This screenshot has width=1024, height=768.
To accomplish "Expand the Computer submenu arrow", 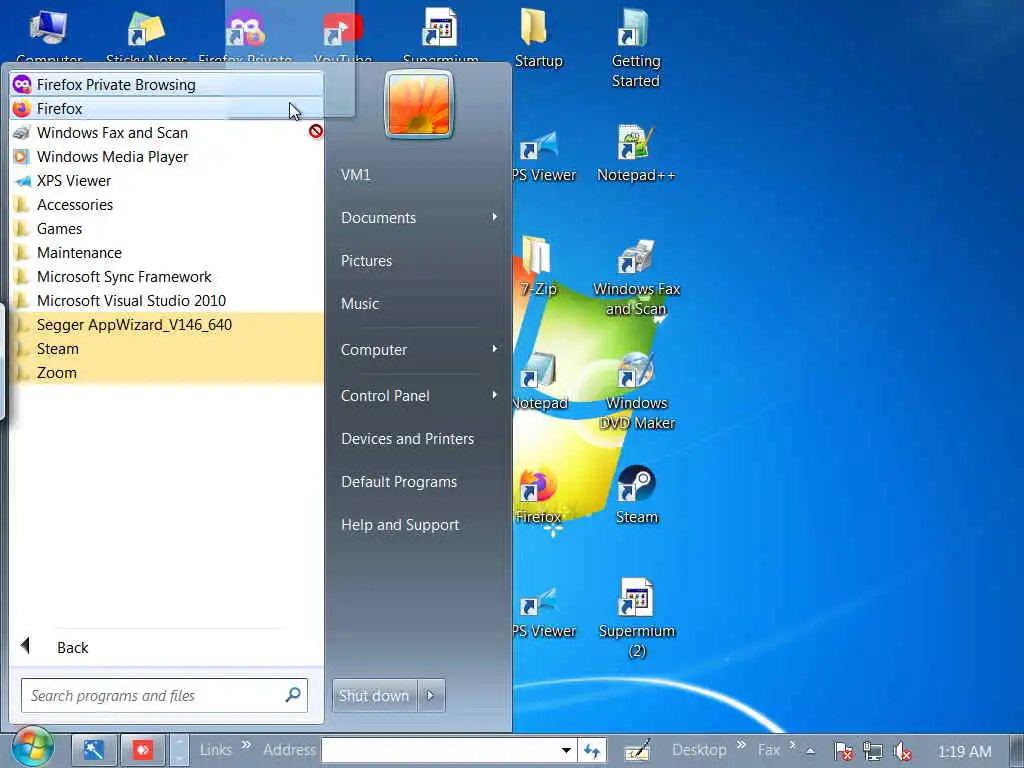I will (494, 349).
